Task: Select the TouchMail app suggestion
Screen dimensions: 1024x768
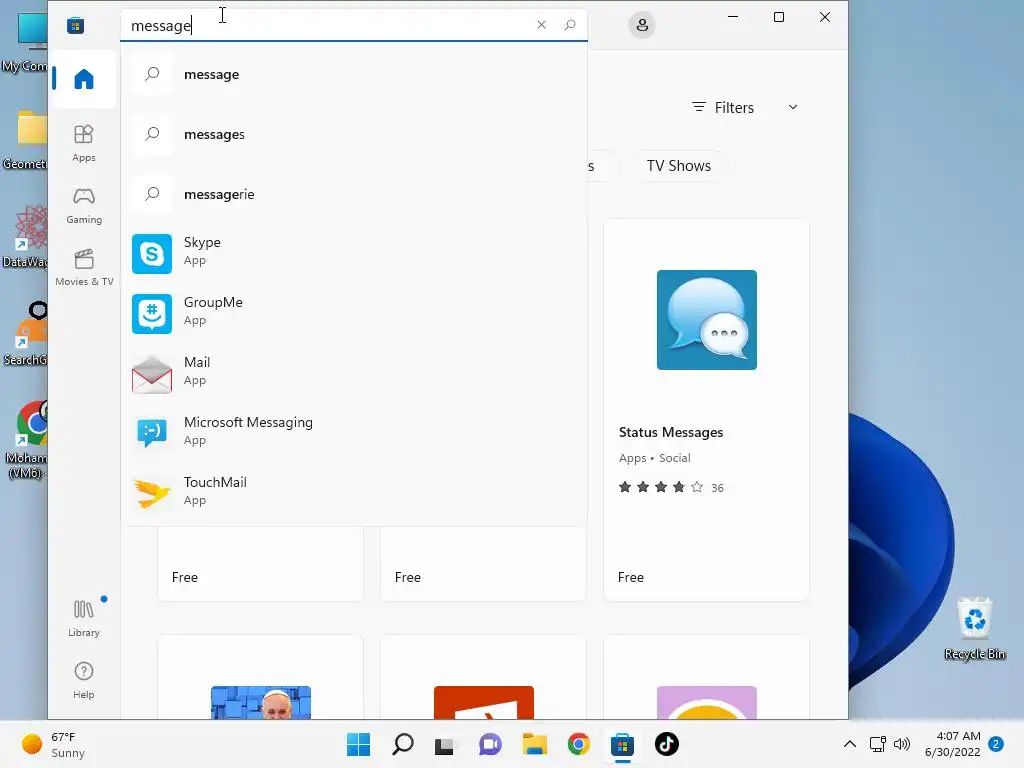Action: coord(354,493)
